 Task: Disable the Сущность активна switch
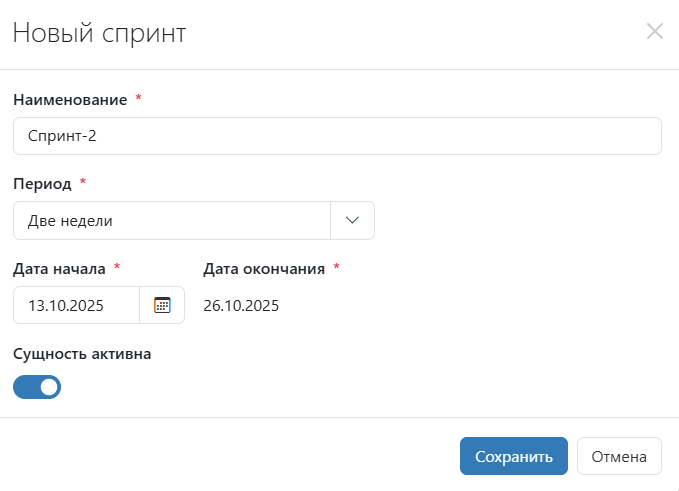[x=37, y=387]
